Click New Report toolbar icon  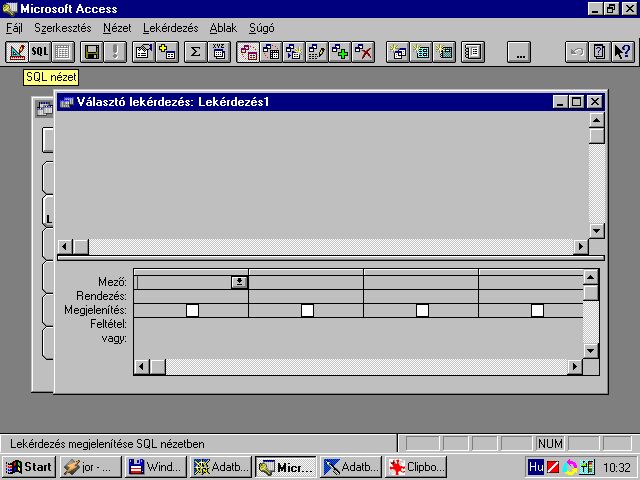click(x=444, y=52)
